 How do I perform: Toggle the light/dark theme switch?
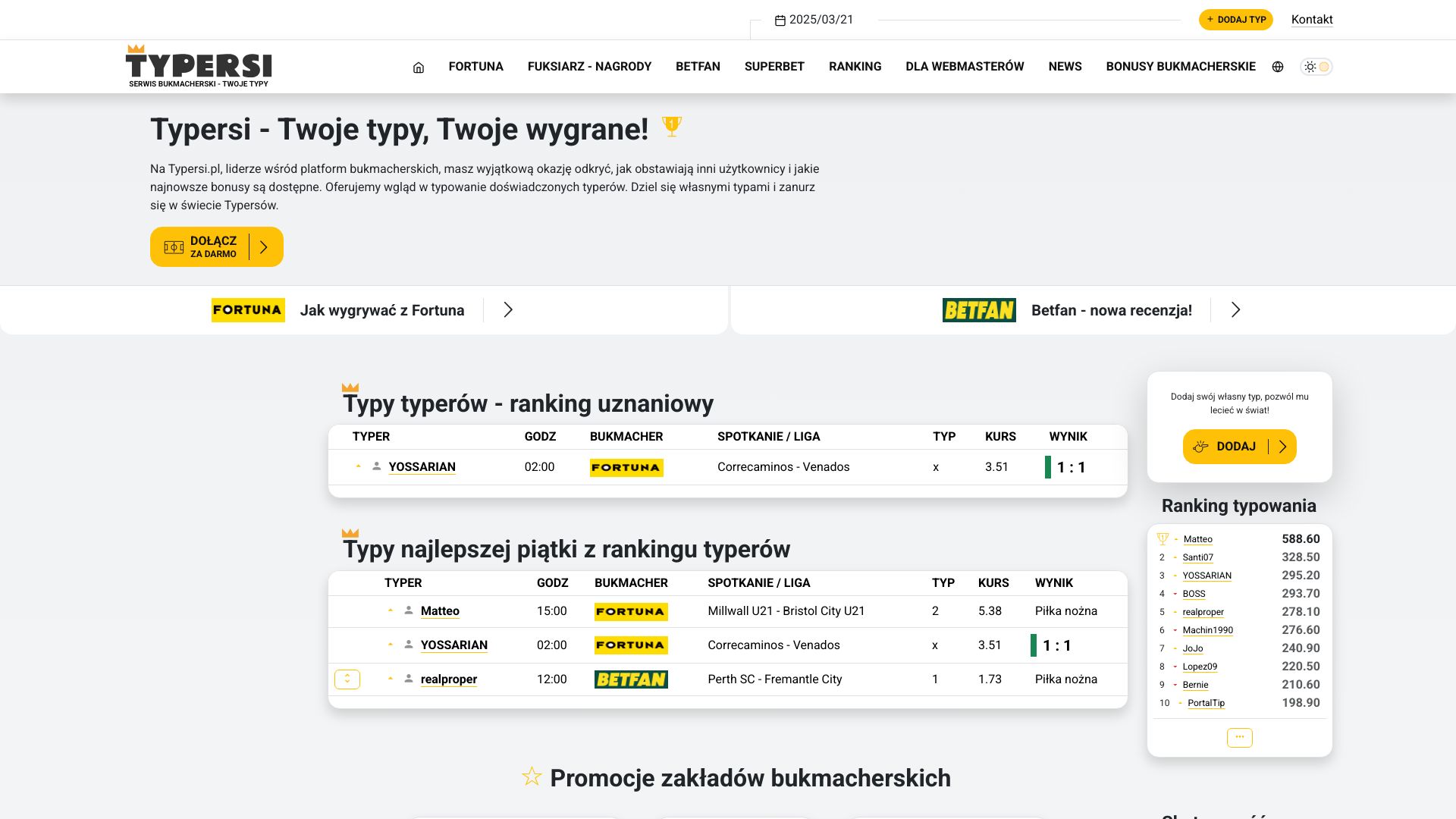pos(1316,67)
